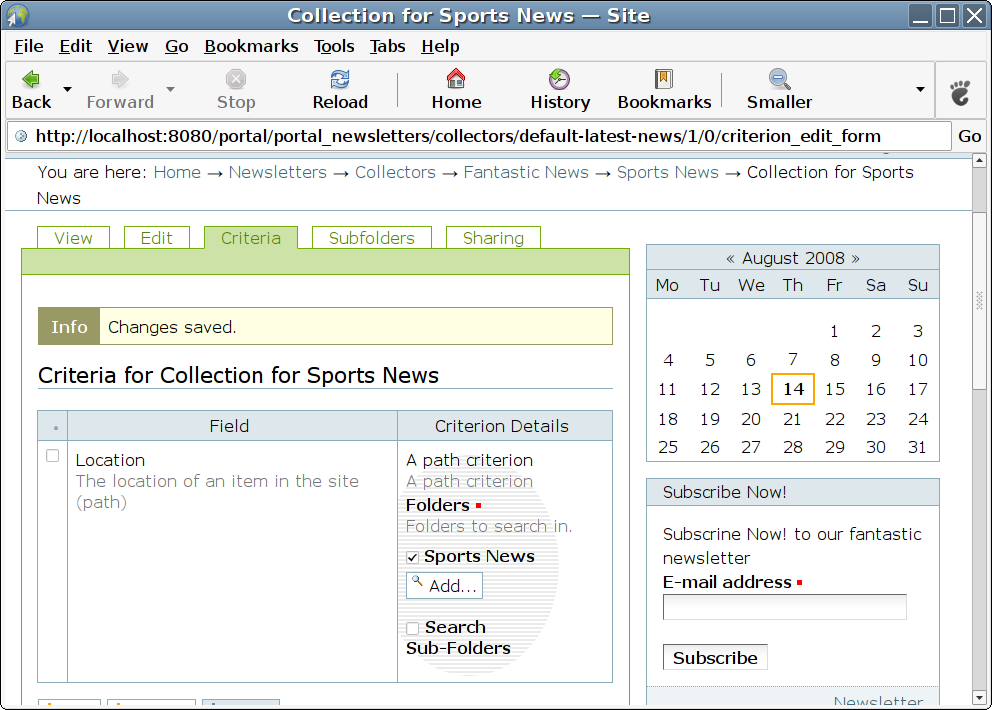The height and width of the screenshot is (710, 992).
Task: Click the vertical scrollbar down arrow
Action: click(x=979, y=697)
